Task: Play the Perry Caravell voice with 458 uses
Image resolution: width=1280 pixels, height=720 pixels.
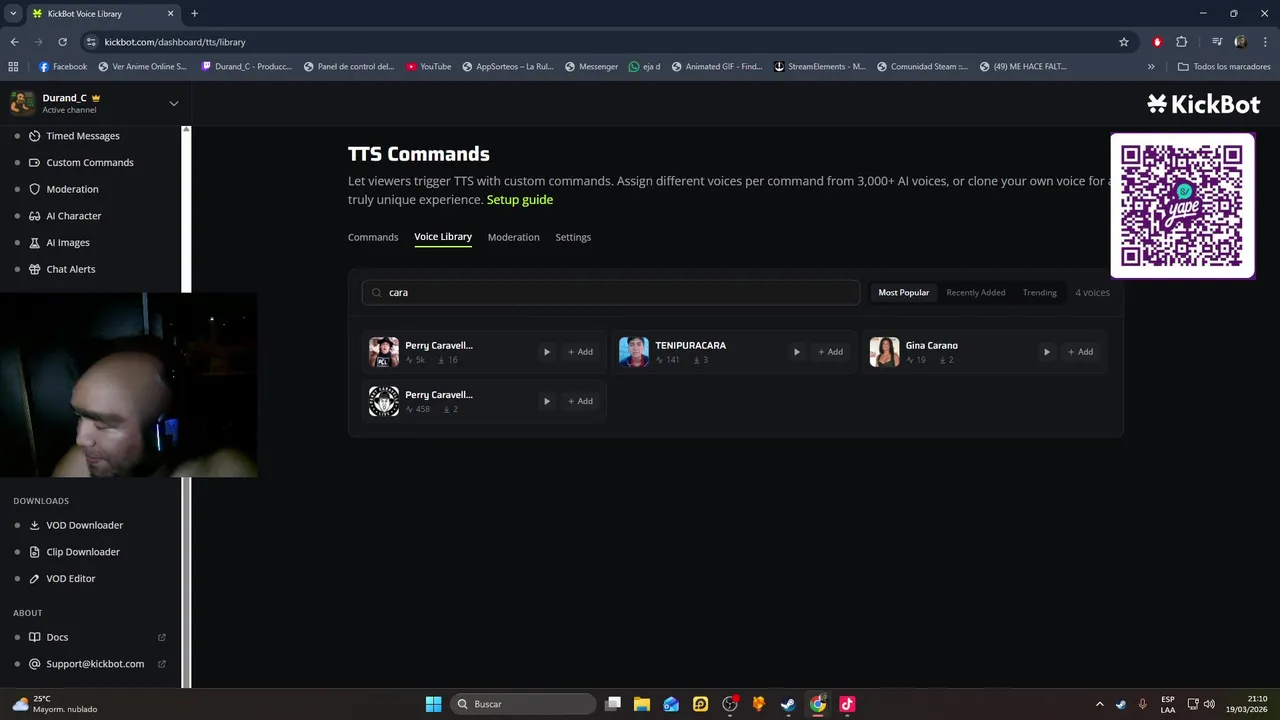Action: tap(546, 401)
